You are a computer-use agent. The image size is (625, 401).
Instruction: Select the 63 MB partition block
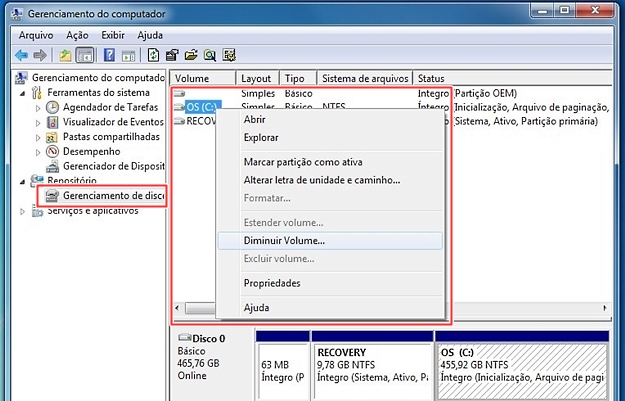(x=283, y=365)
